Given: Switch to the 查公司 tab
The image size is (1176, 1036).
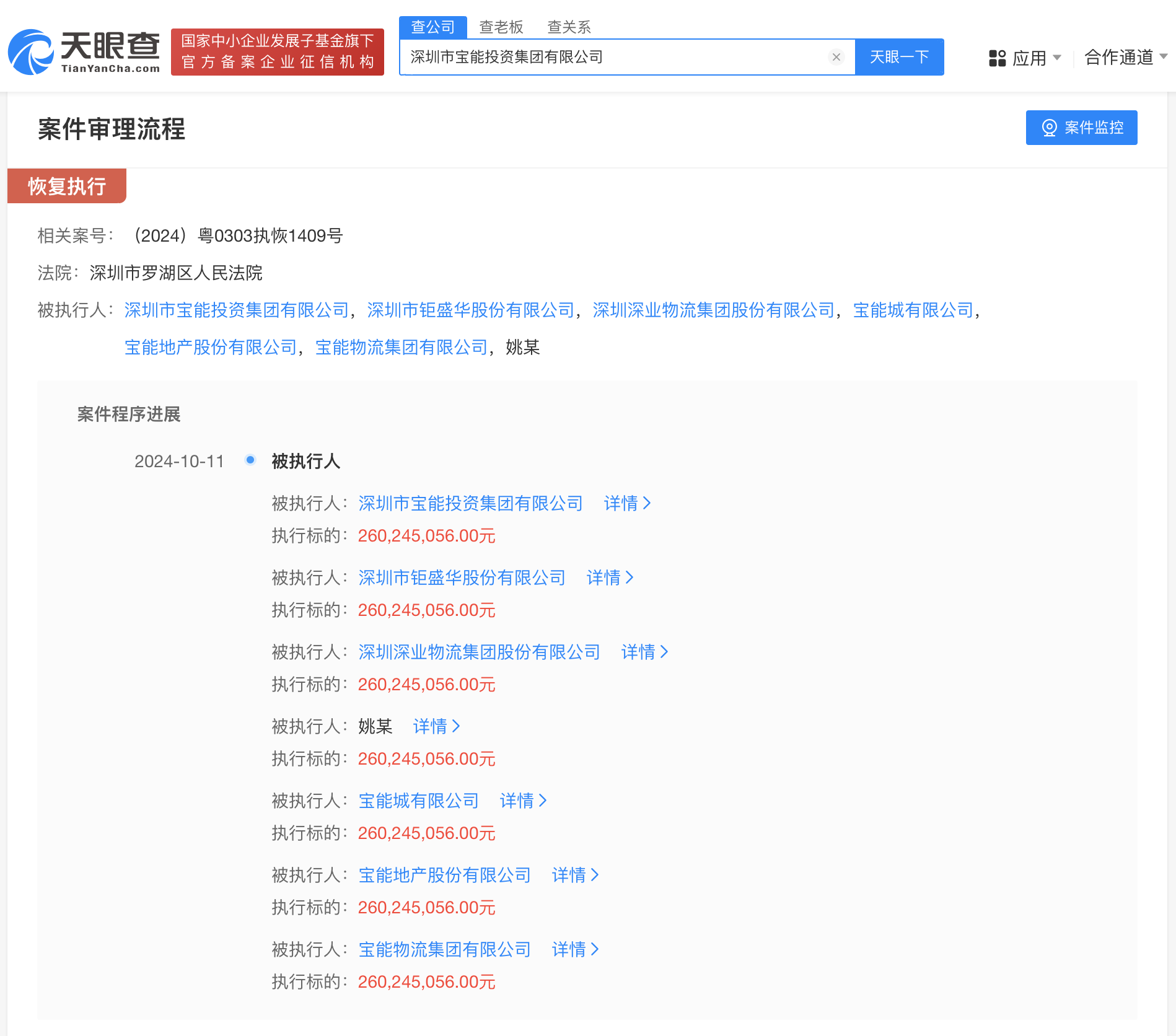Looking at the screenshot, I should (433, 27).
